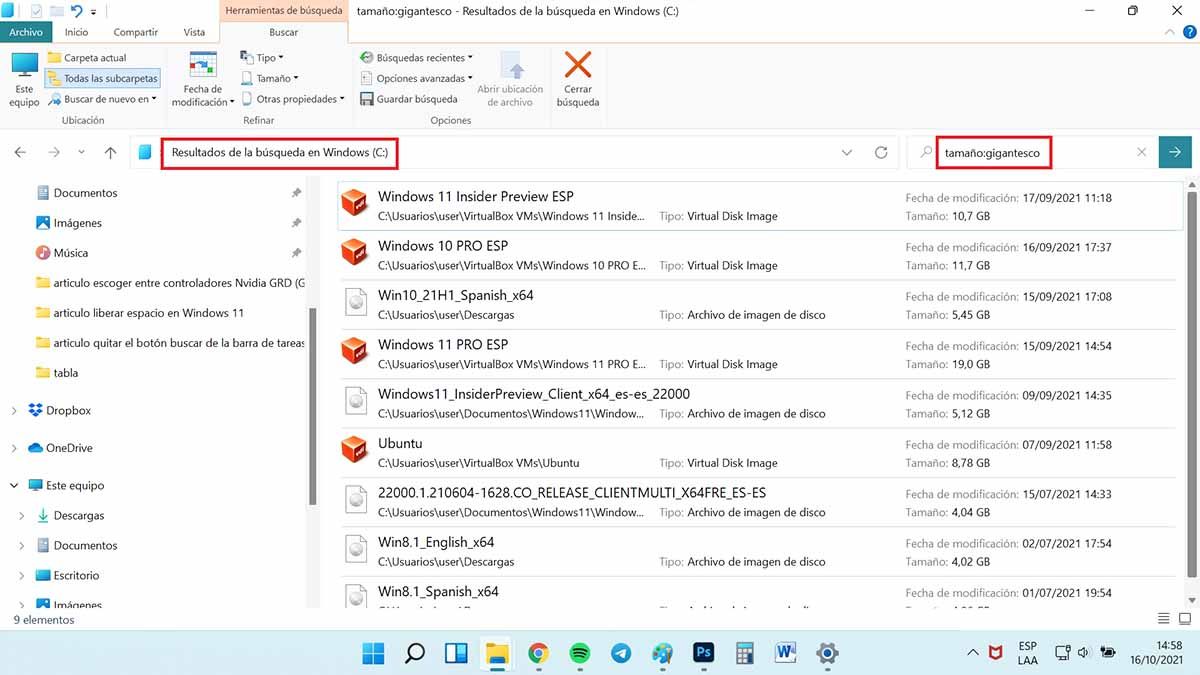
Task: Clear the search box with X
Action: click(x=1142, y=152)
